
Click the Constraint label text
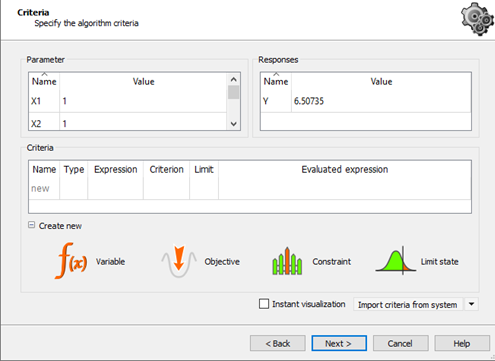coord(332,262)
